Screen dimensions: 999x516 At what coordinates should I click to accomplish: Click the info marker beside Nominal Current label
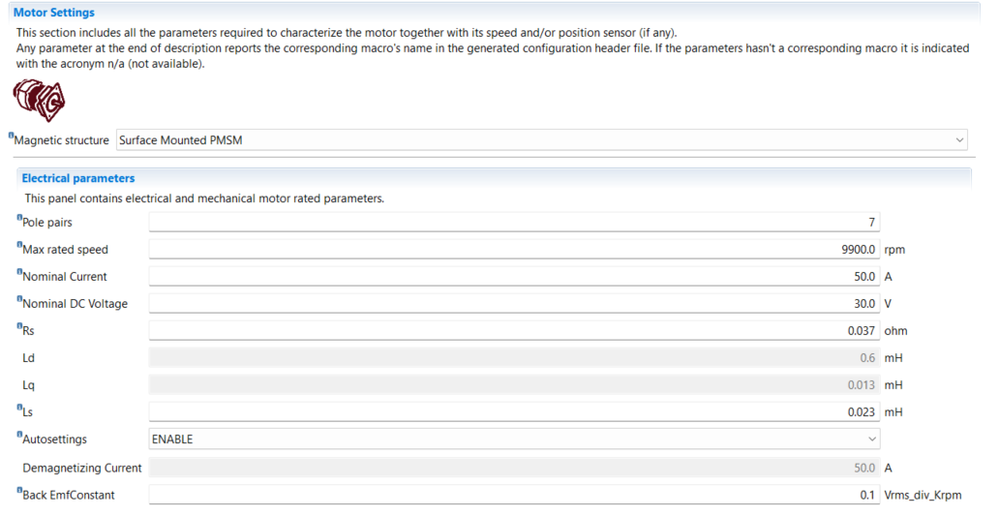[19, 271]
